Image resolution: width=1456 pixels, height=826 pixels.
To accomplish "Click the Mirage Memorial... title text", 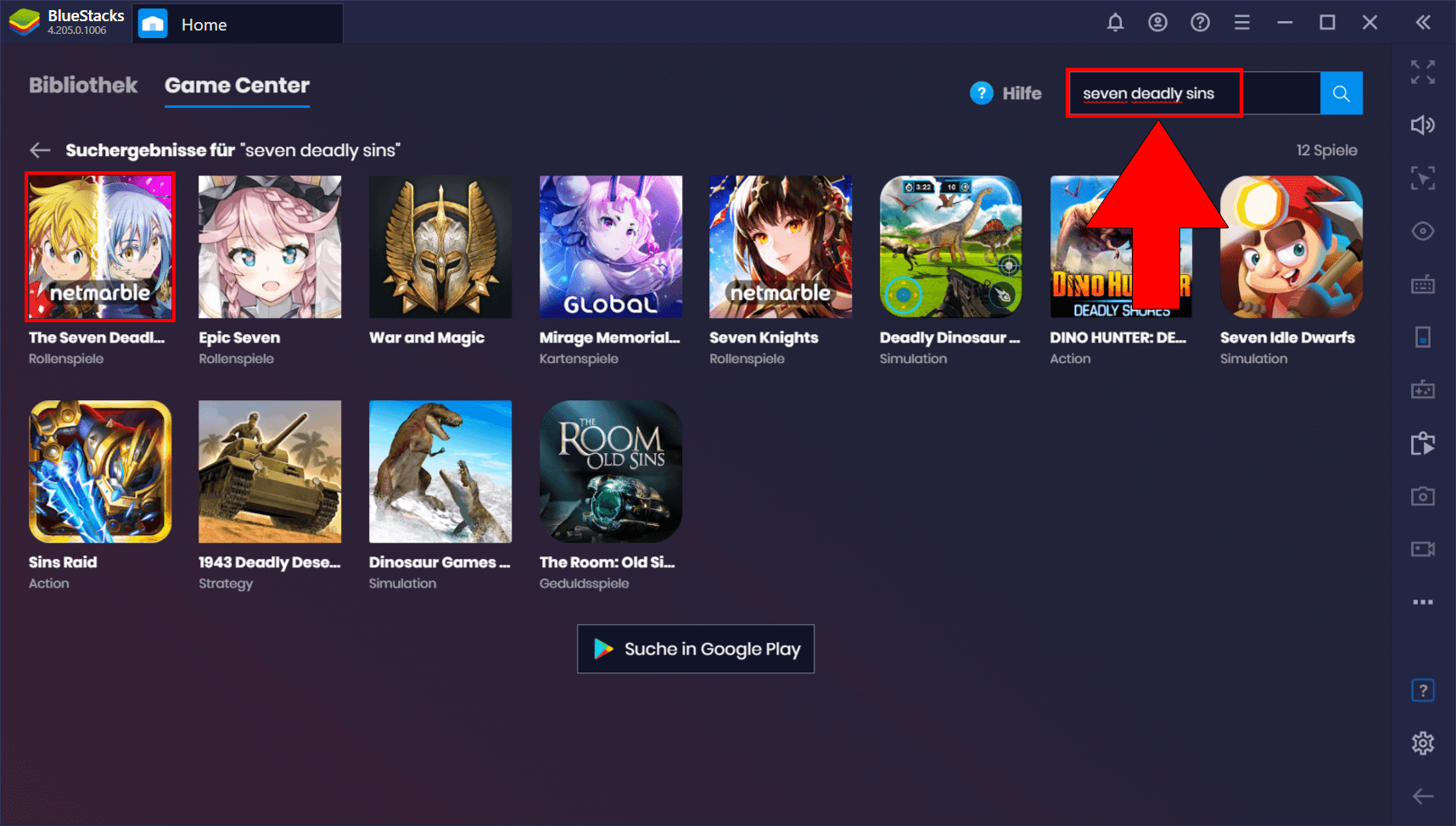I will 609,338.
